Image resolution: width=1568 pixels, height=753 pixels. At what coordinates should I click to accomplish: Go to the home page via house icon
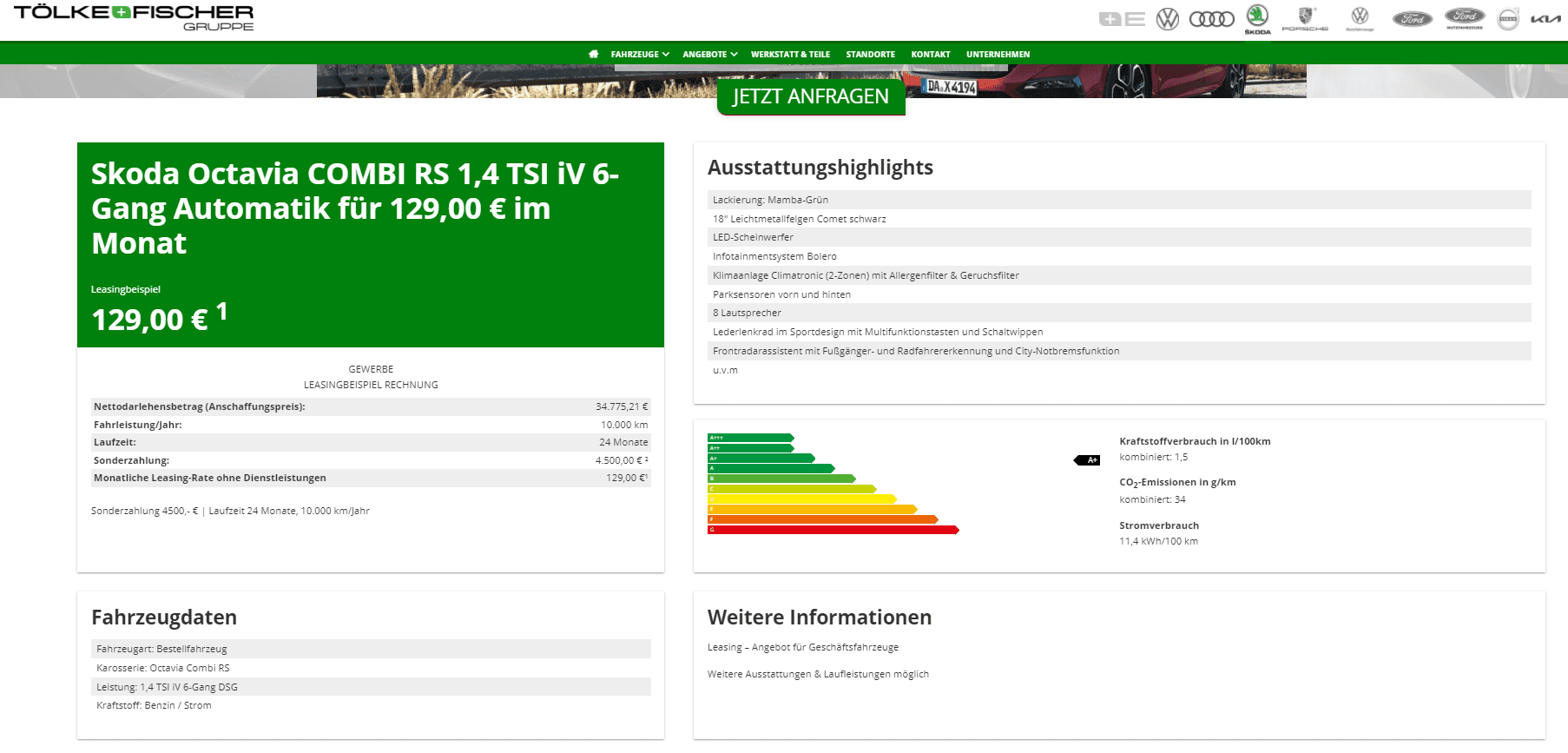coord(594,54)
